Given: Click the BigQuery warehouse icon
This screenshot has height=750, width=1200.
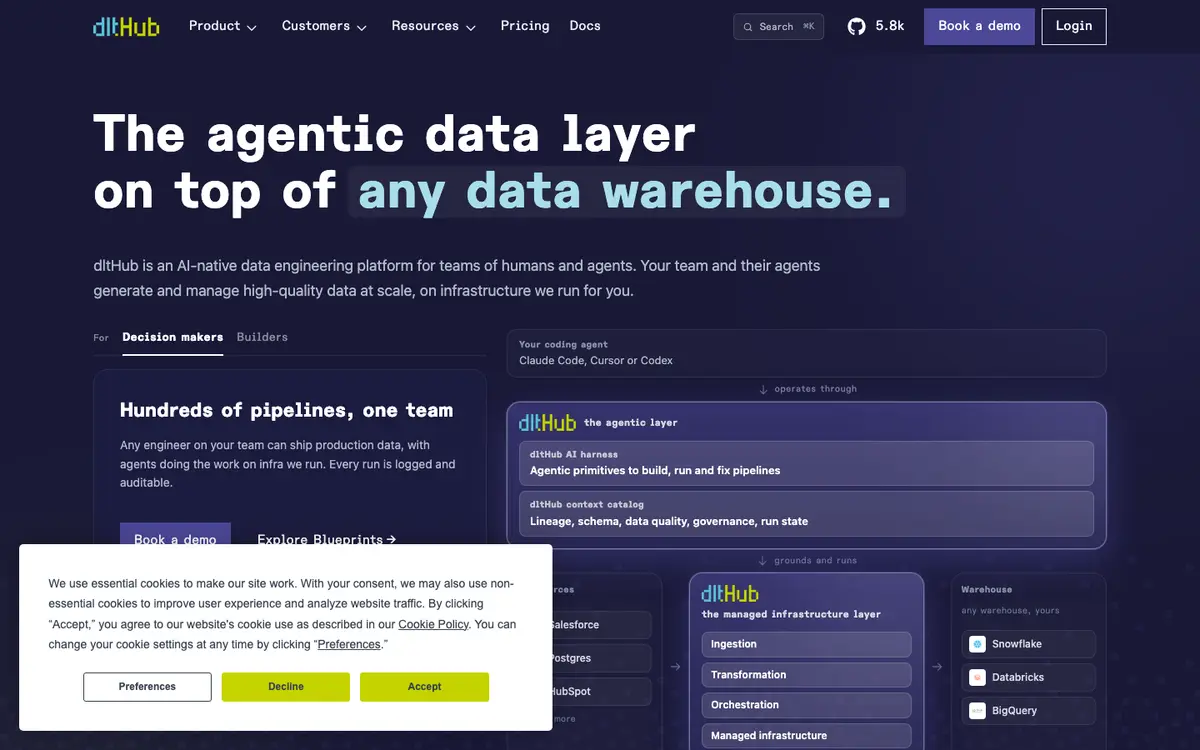Looking at the screenshot, I should [x=978, y=711].
